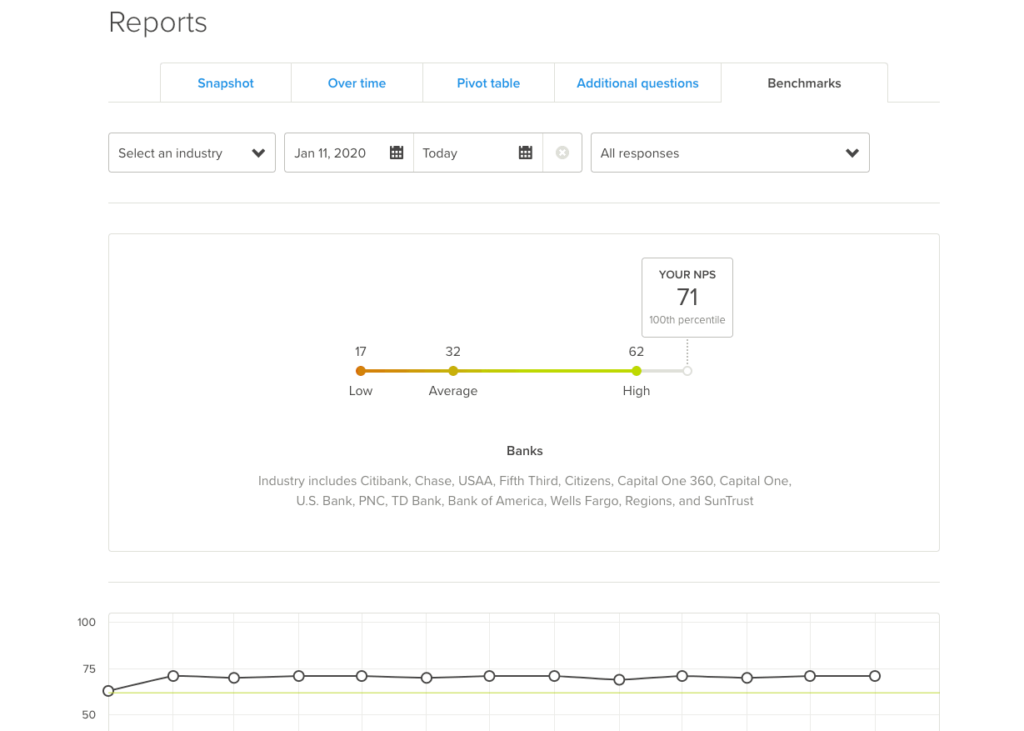Click the orange Low marker on the NPS scale
This screenshot has height=731, width=1024.
[360, 370]
